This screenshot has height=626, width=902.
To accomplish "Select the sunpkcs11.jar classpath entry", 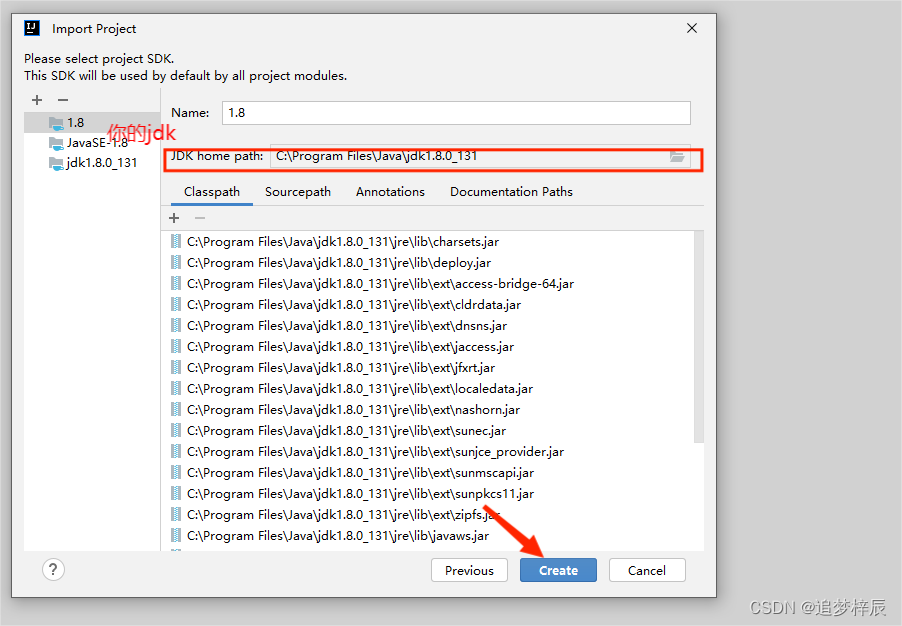I will point(427,494).
